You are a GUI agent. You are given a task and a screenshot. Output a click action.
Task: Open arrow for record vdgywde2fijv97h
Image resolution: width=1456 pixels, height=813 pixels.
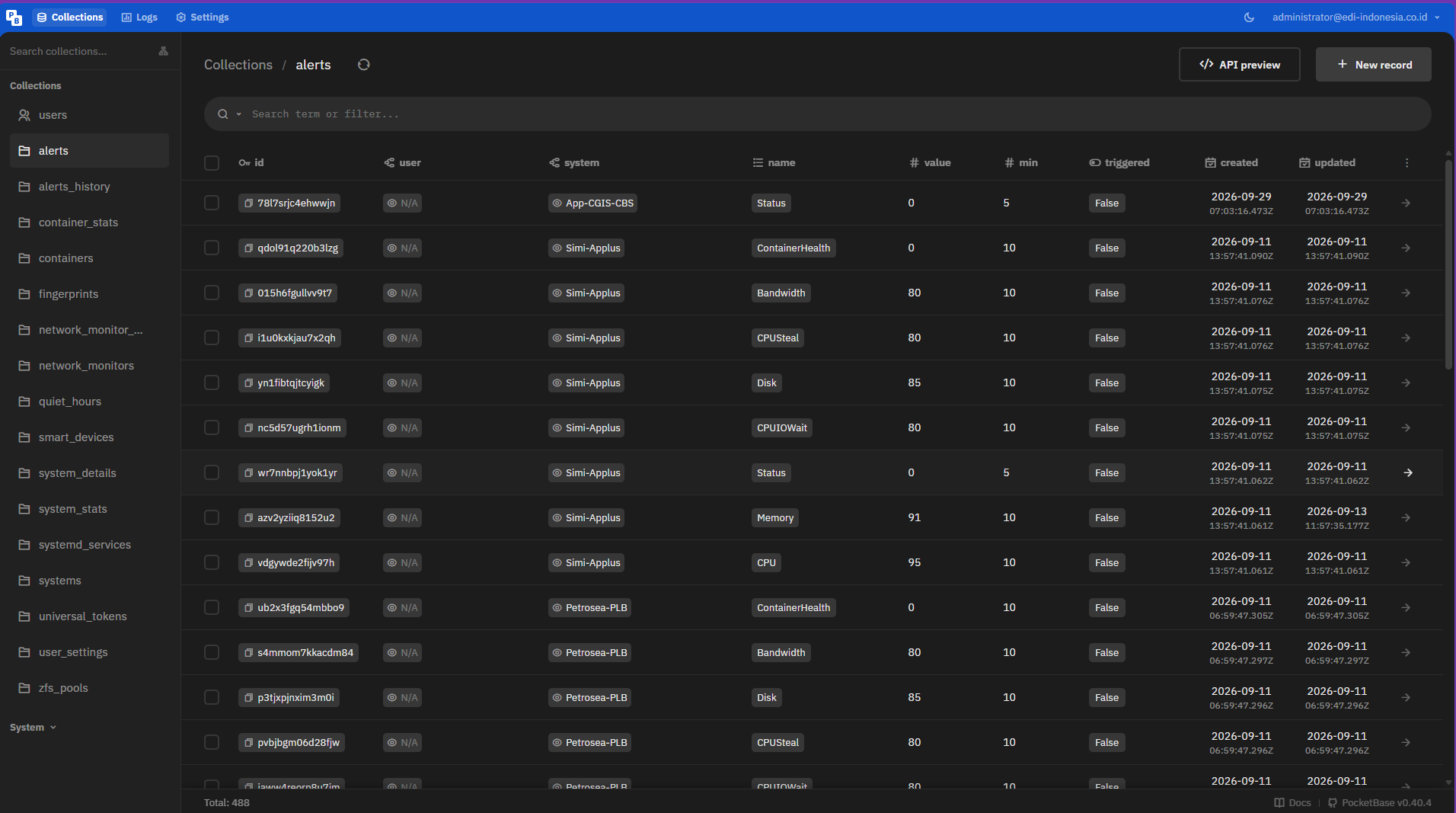coord(1407,563)
